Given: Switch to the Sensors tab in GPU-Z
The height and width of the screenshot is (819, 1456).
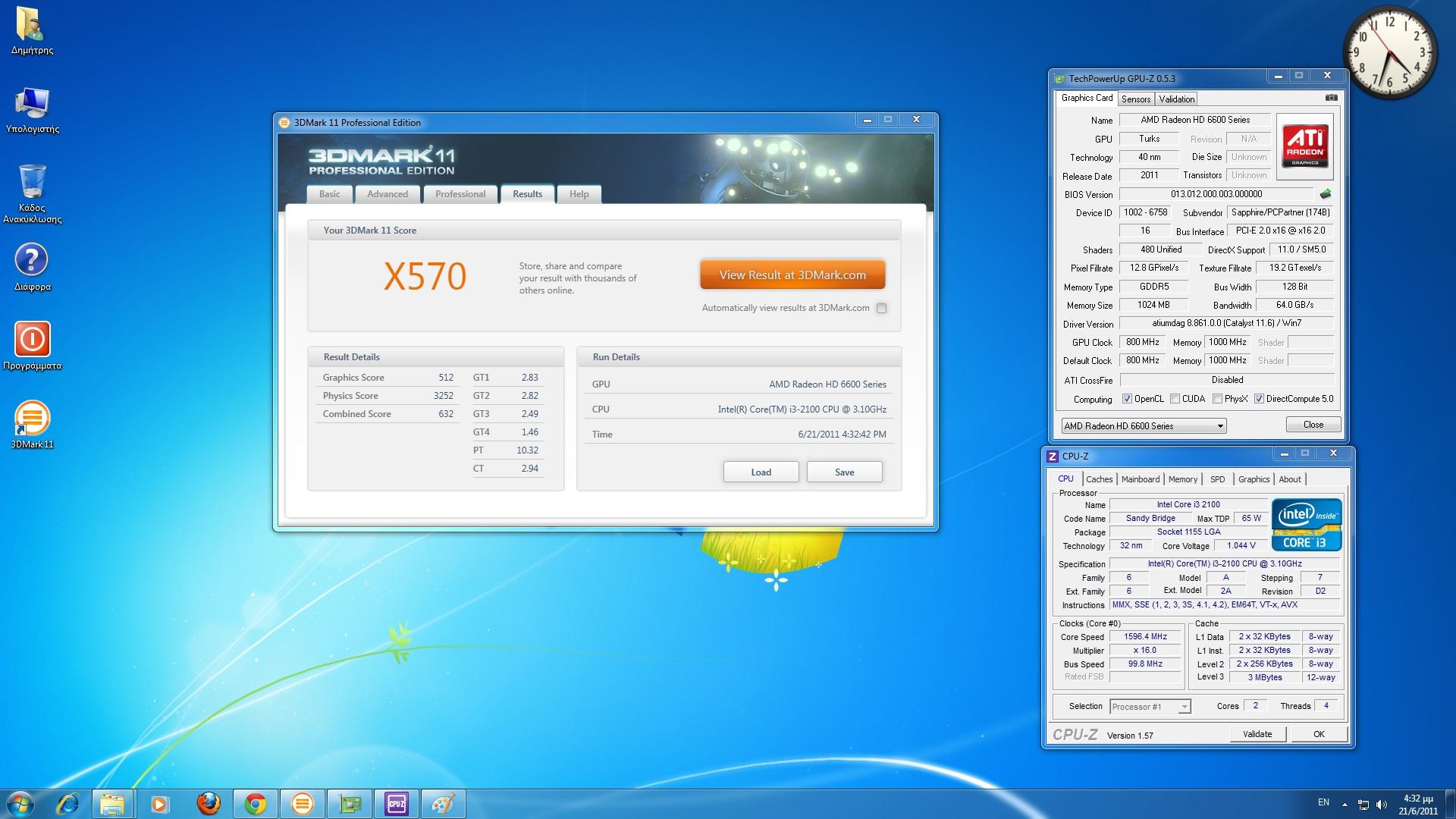Looking at the screenshot, I should pos(1136,99).
